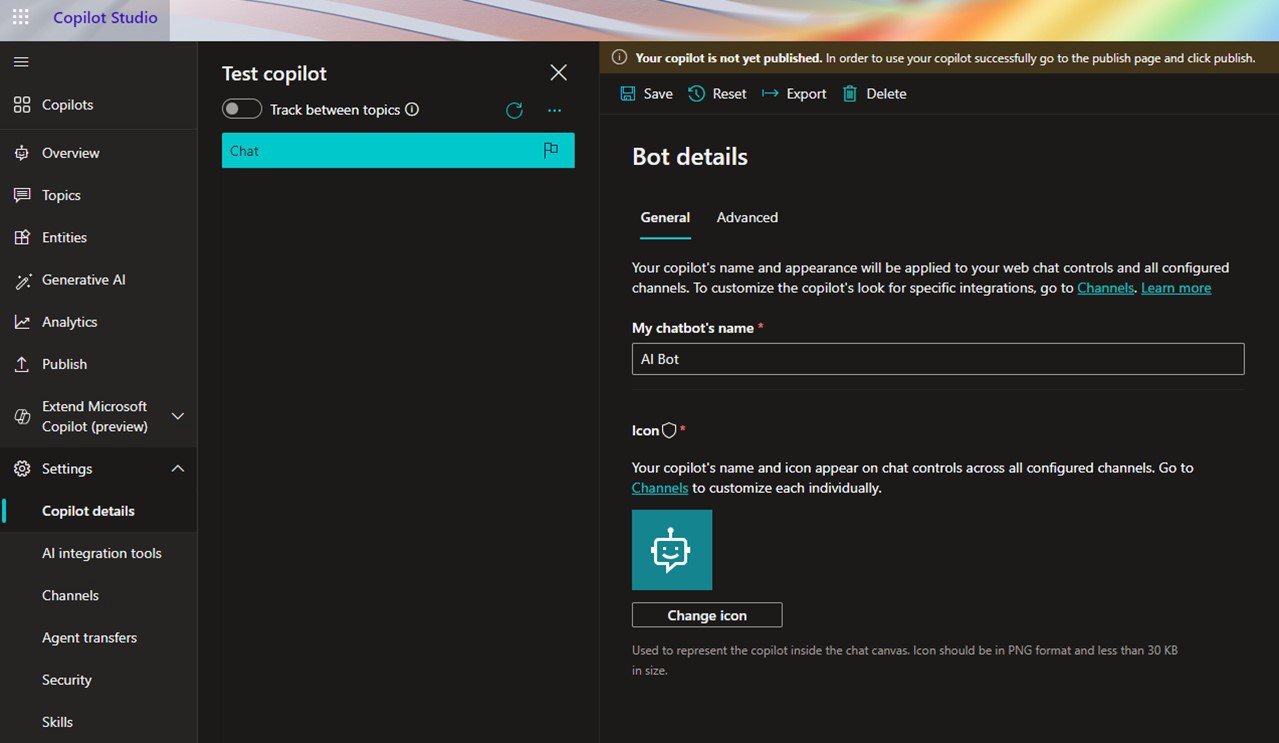Click the flag icon in Chat bar
This screenshot has height=743, width=1279.
550,150
